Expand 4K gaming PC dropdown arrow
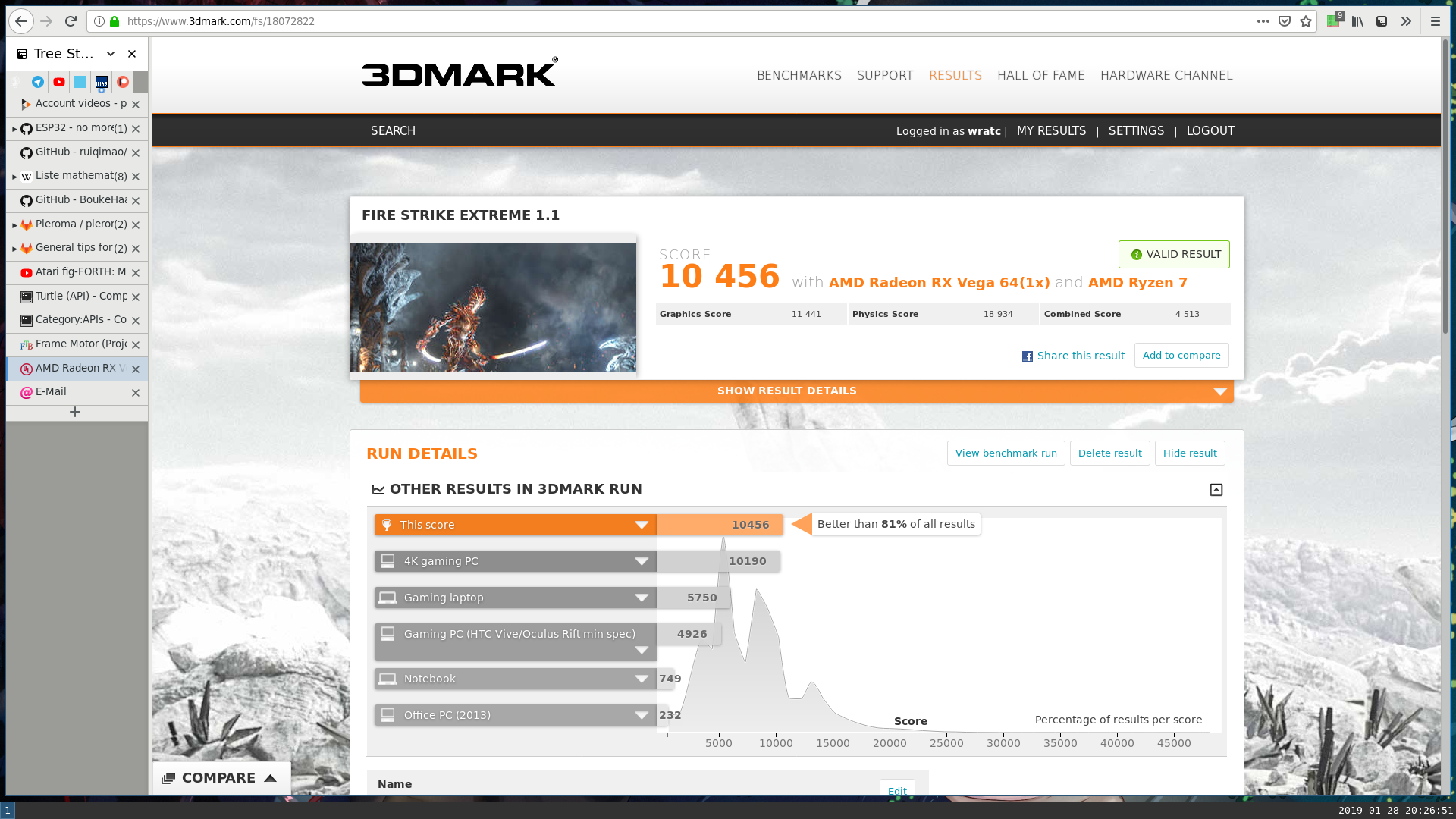1456x819 pixels. click(642, 561)
